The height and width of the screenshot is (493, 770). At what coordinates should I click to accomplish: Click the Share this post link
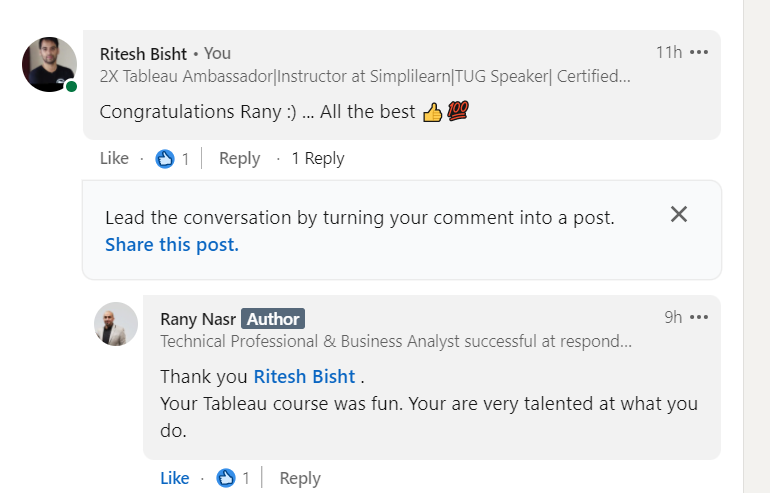pyautogui.click(x=172, y=245)
